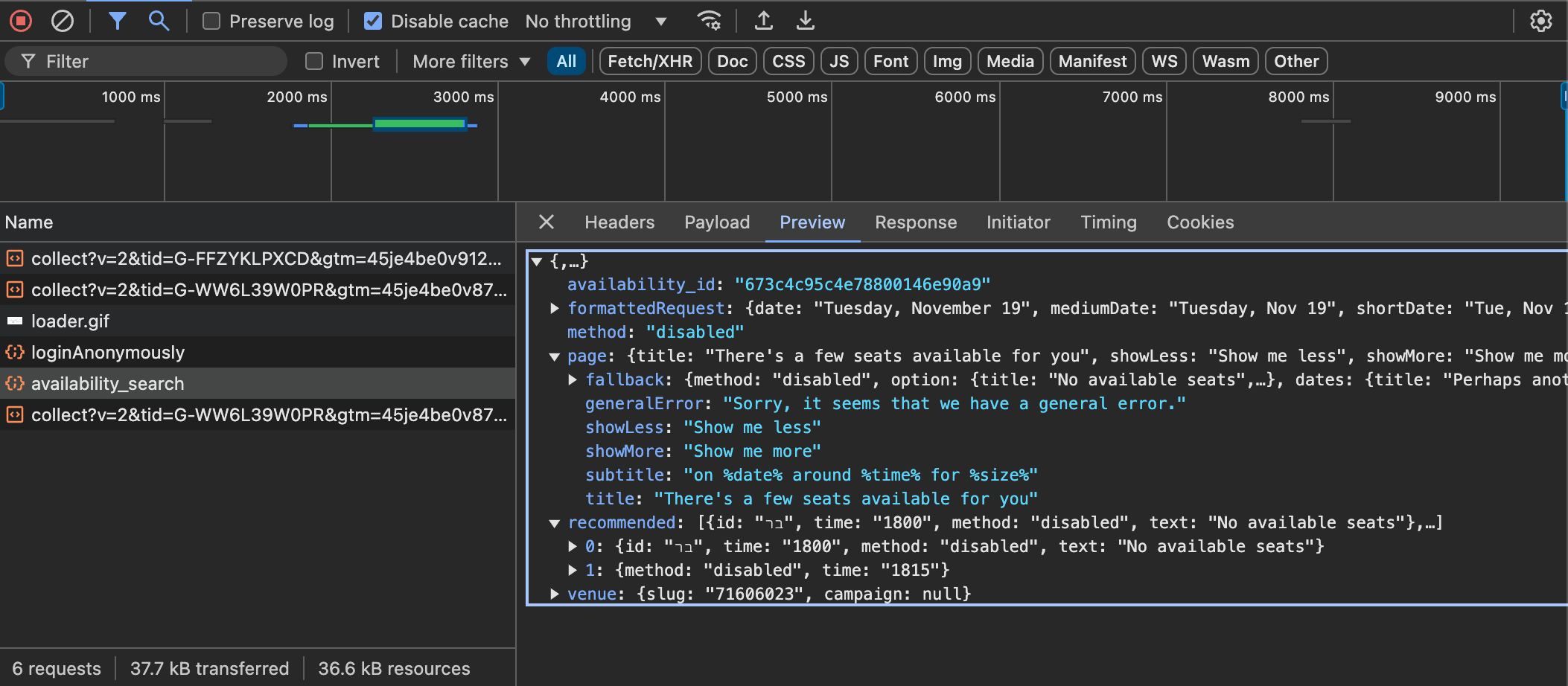Filter by Fetch/XHR requests
The width and height of the screenshot is (1568, 686).
pyautogui.click(x=650, y=61)
